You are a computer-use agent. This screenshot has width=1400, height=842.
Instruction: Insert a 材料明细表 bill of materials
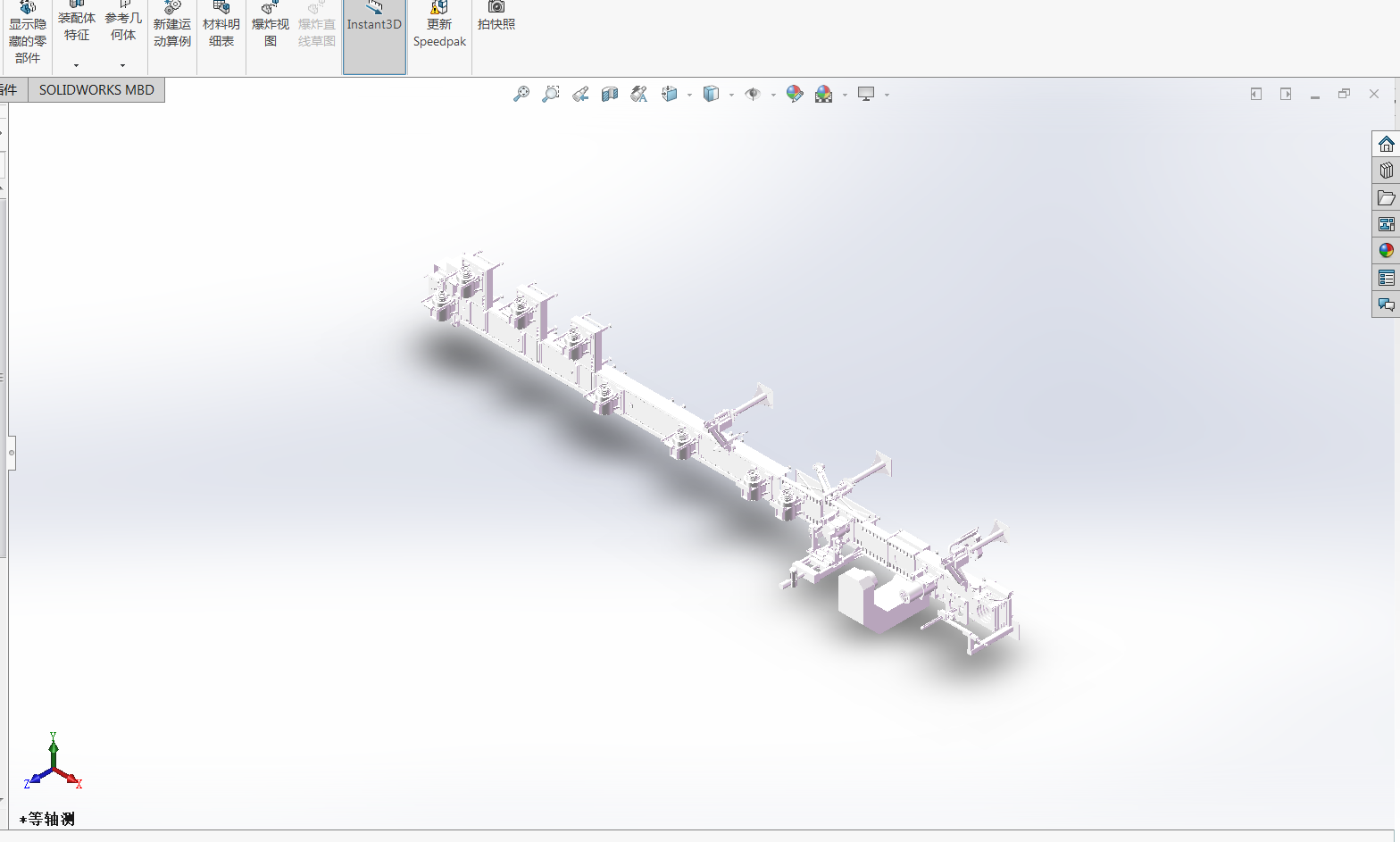point(221,27)
